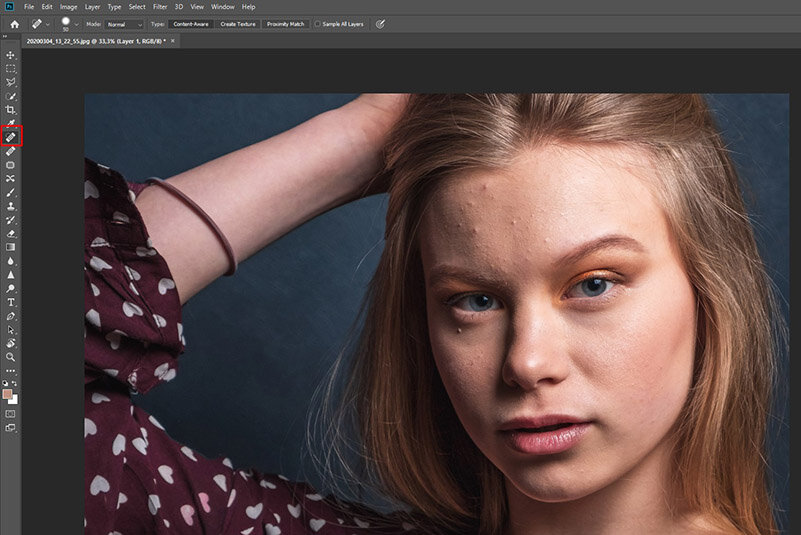Toggle the pressure for size icon

click(x=381, y=23)
